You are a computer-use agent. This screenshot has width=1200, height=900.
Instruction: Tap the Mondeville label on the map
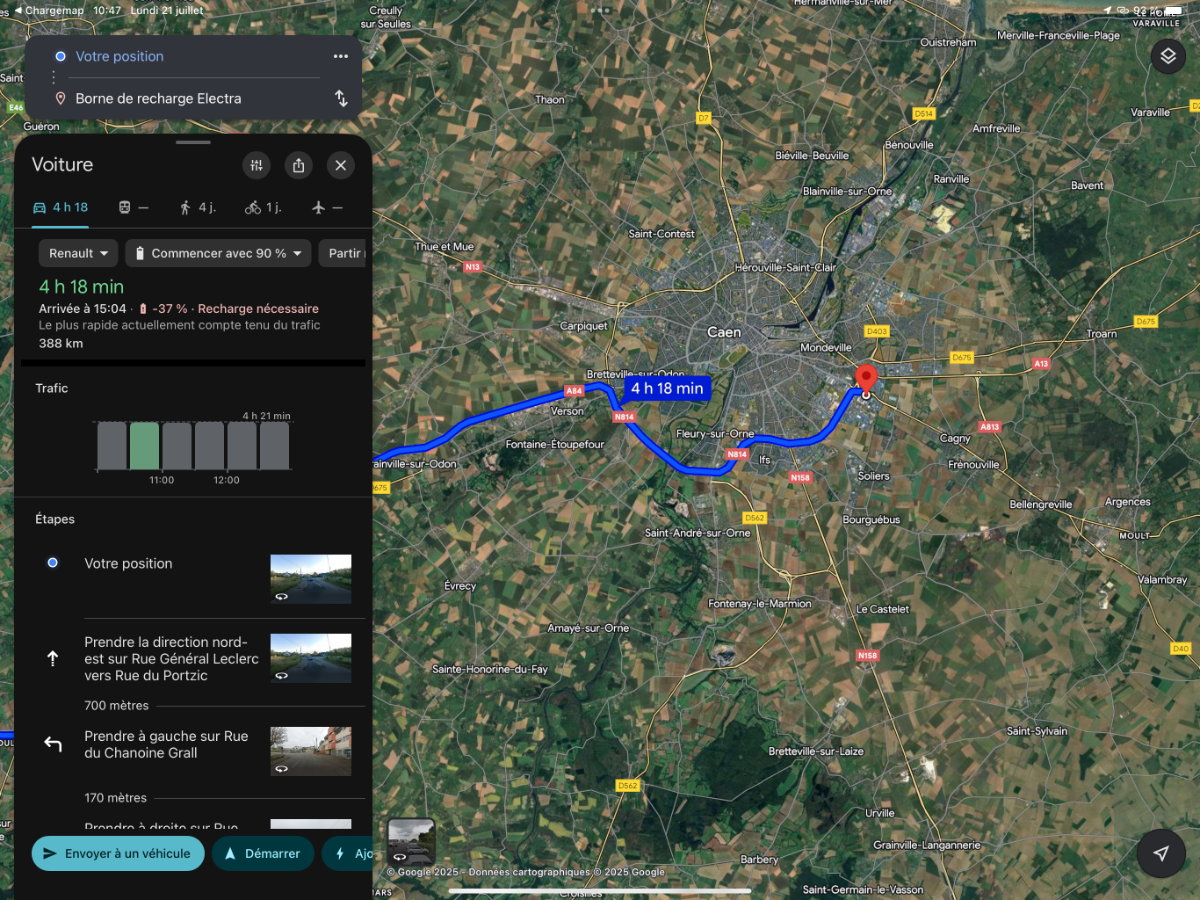826,348
